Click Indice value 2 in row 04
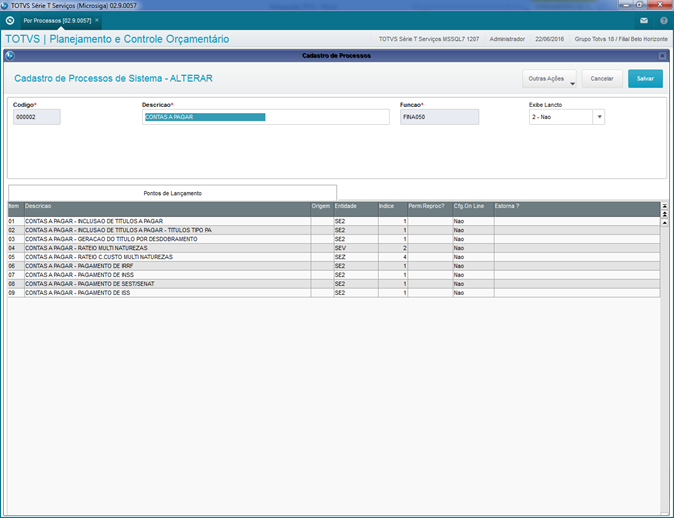Screen dimensions: 674x518 click(393, 248)
